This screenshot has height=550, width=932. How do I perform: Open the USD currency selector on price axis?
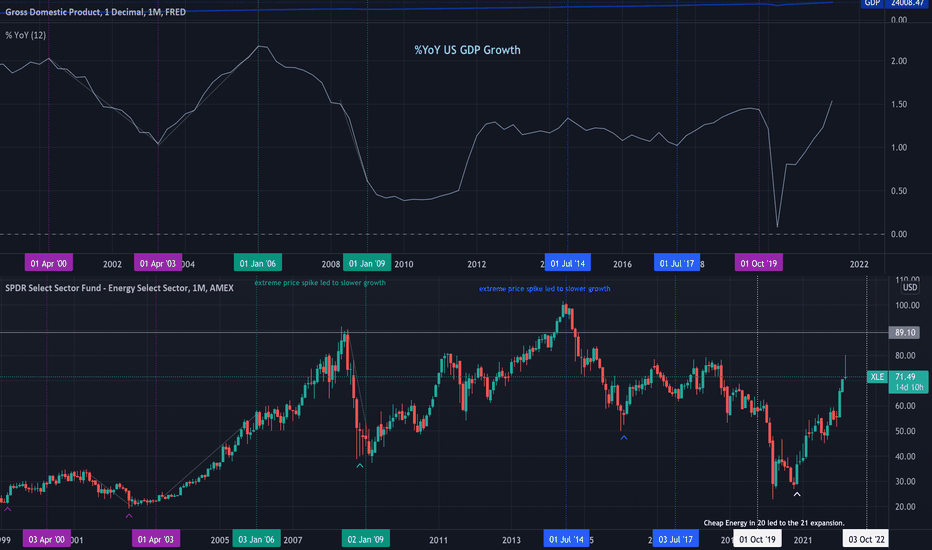coord(910,288)
